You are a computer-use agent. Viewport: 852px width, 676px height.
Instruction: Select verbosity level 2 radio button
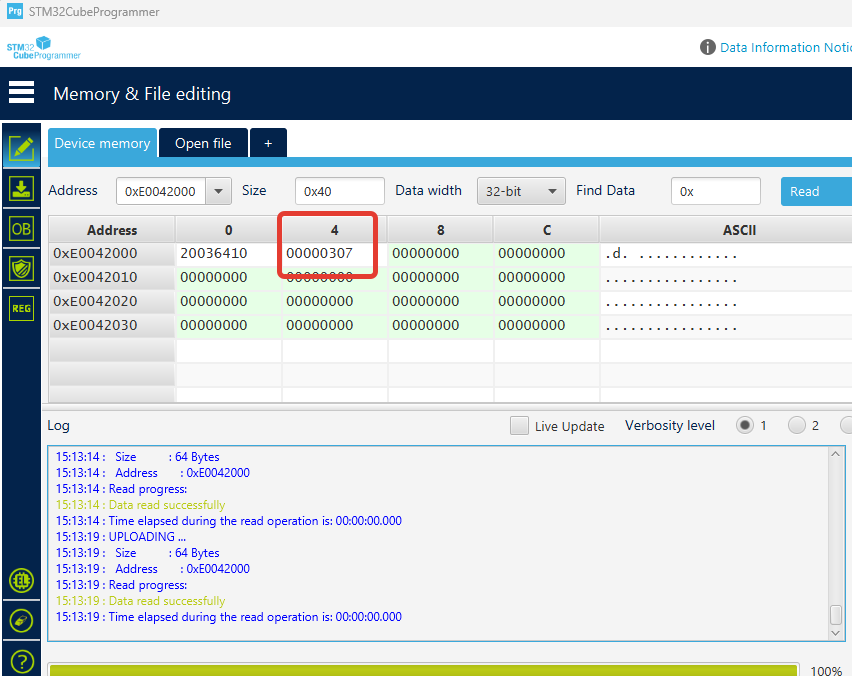click(797, 425)
